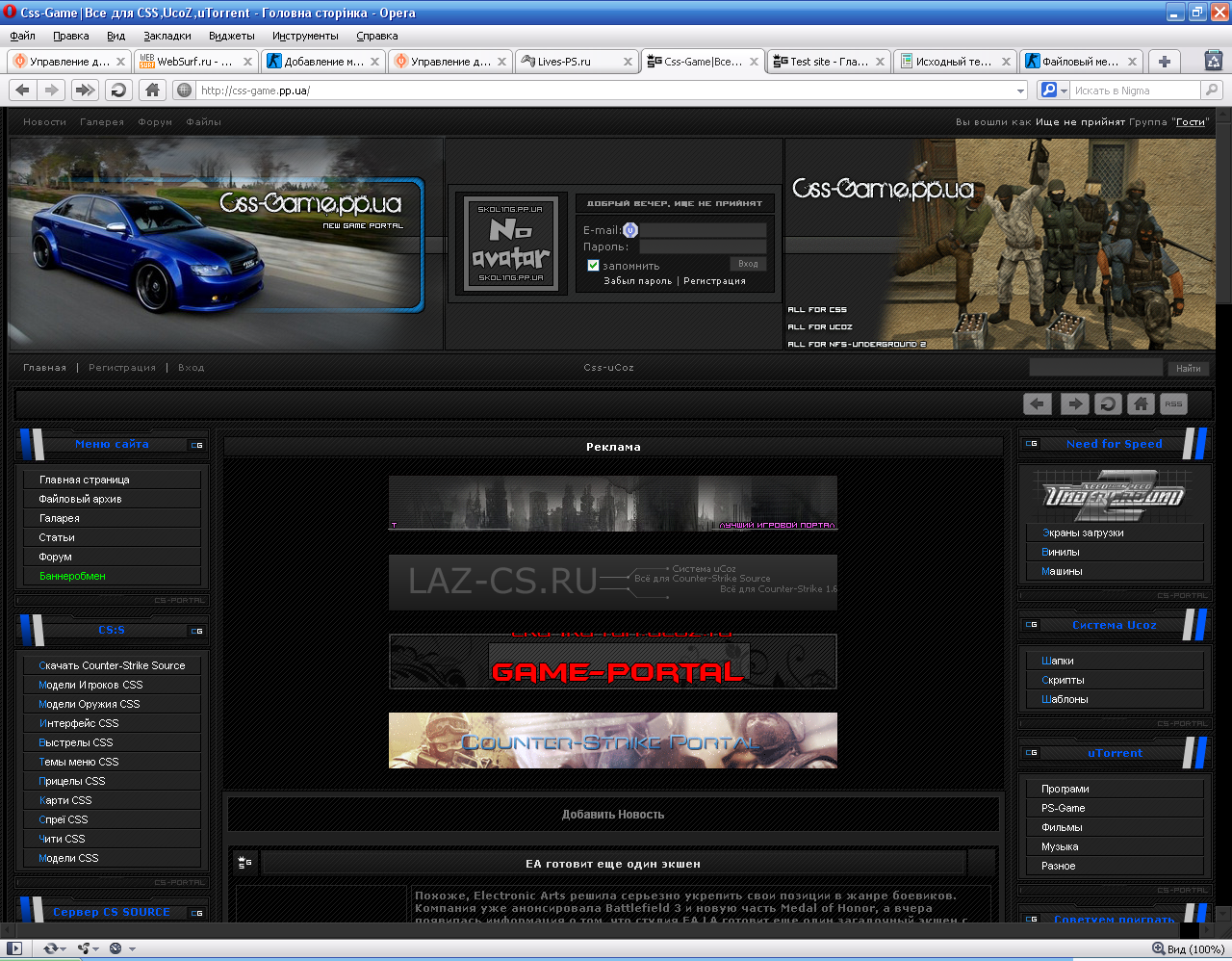The width and height of the screenshot is (1232, 961).
Task: Click the Counter-Strike Portal banner
Action: 613,740
